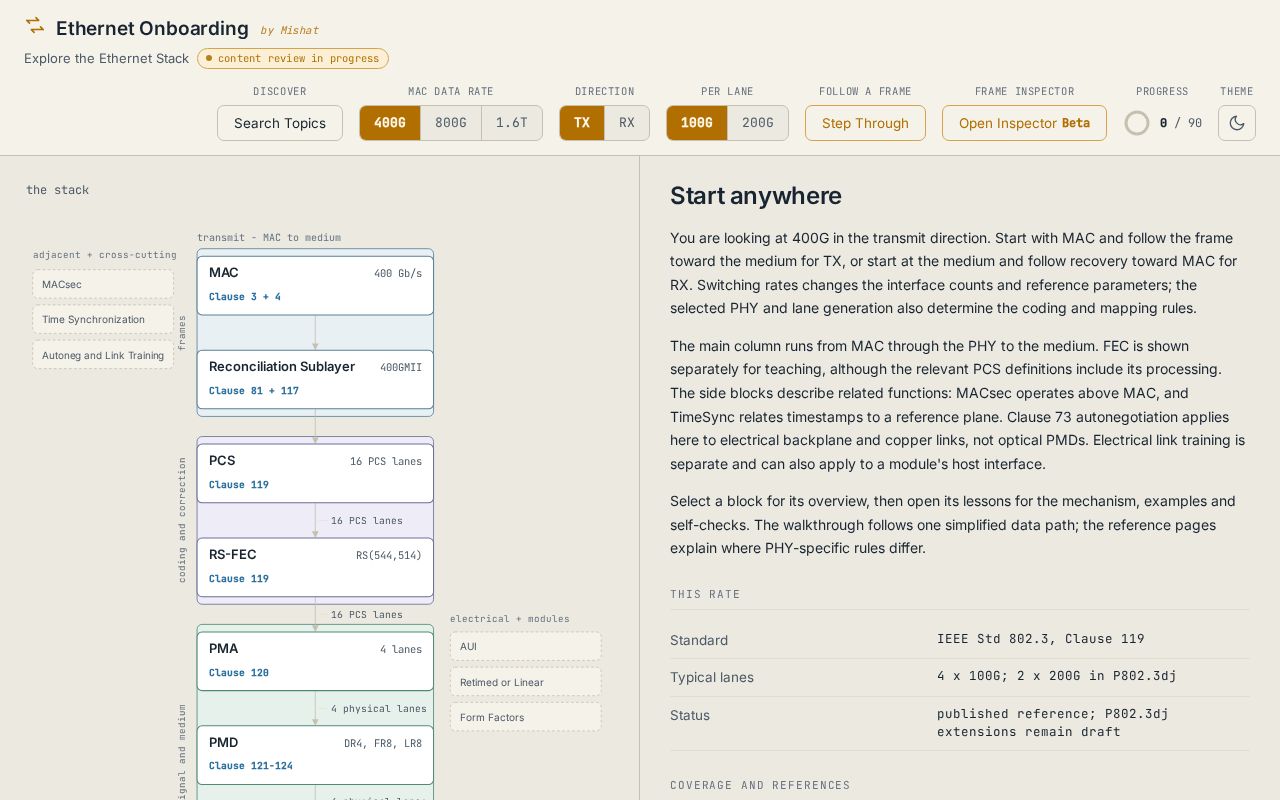
Task: Click the 'by Mishat' author text
Action: pos(290,30)
